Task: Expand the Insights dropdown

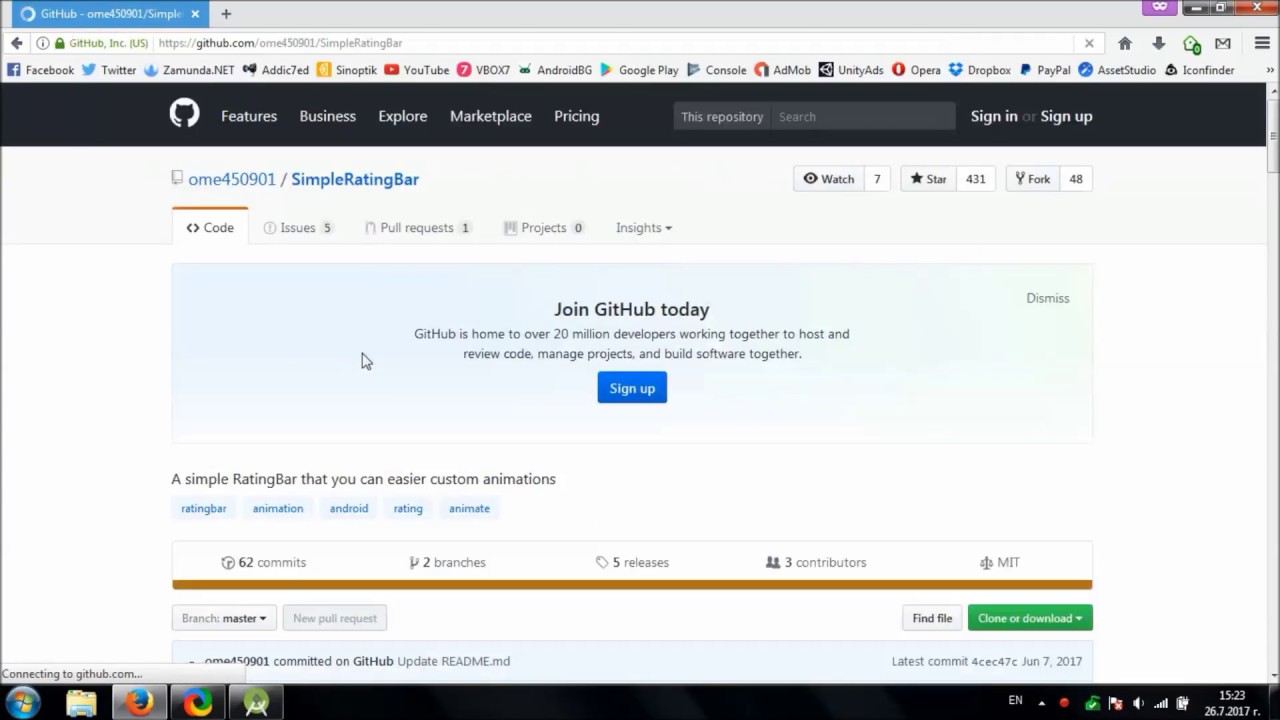Action: click(x=643, y=228)
